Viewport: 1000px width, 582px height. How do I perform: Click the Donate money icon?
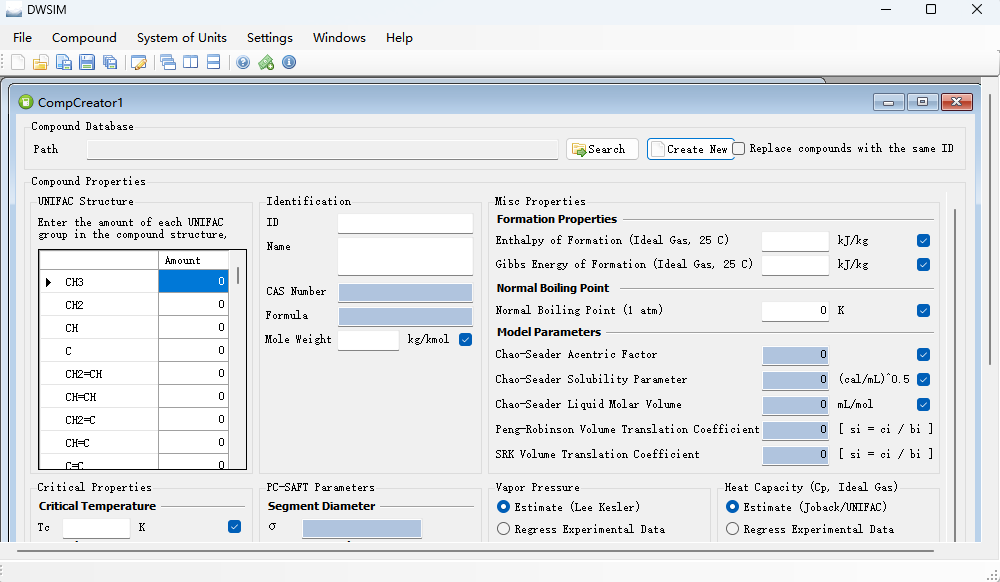pyautogui.click(x=266, y=62)
